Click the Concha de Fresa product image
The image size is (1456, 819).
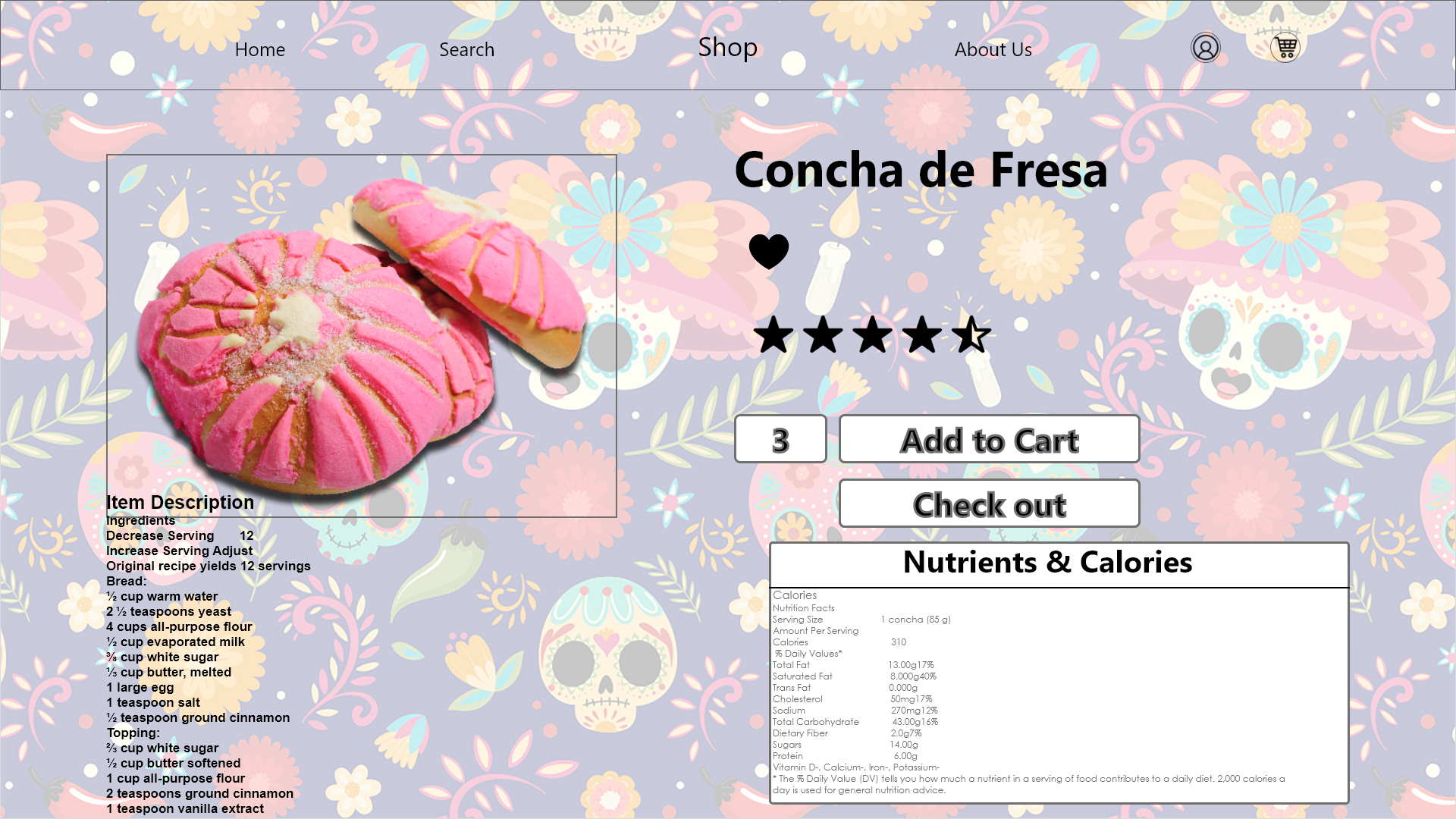(362, 336)
